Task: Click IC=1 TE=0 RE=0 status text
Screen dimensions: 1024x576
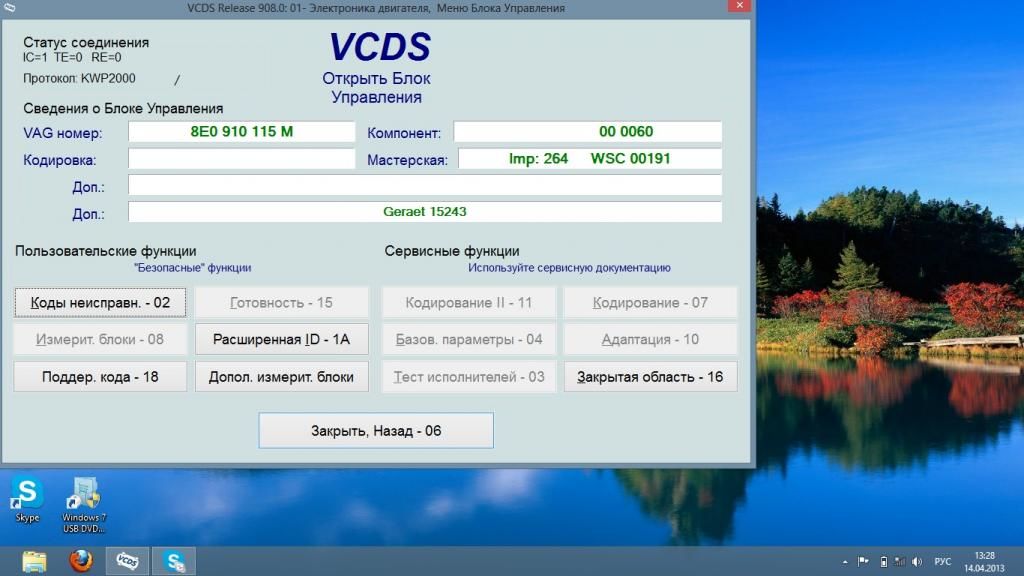Action: pyautogui.click(x=72, y=57)
